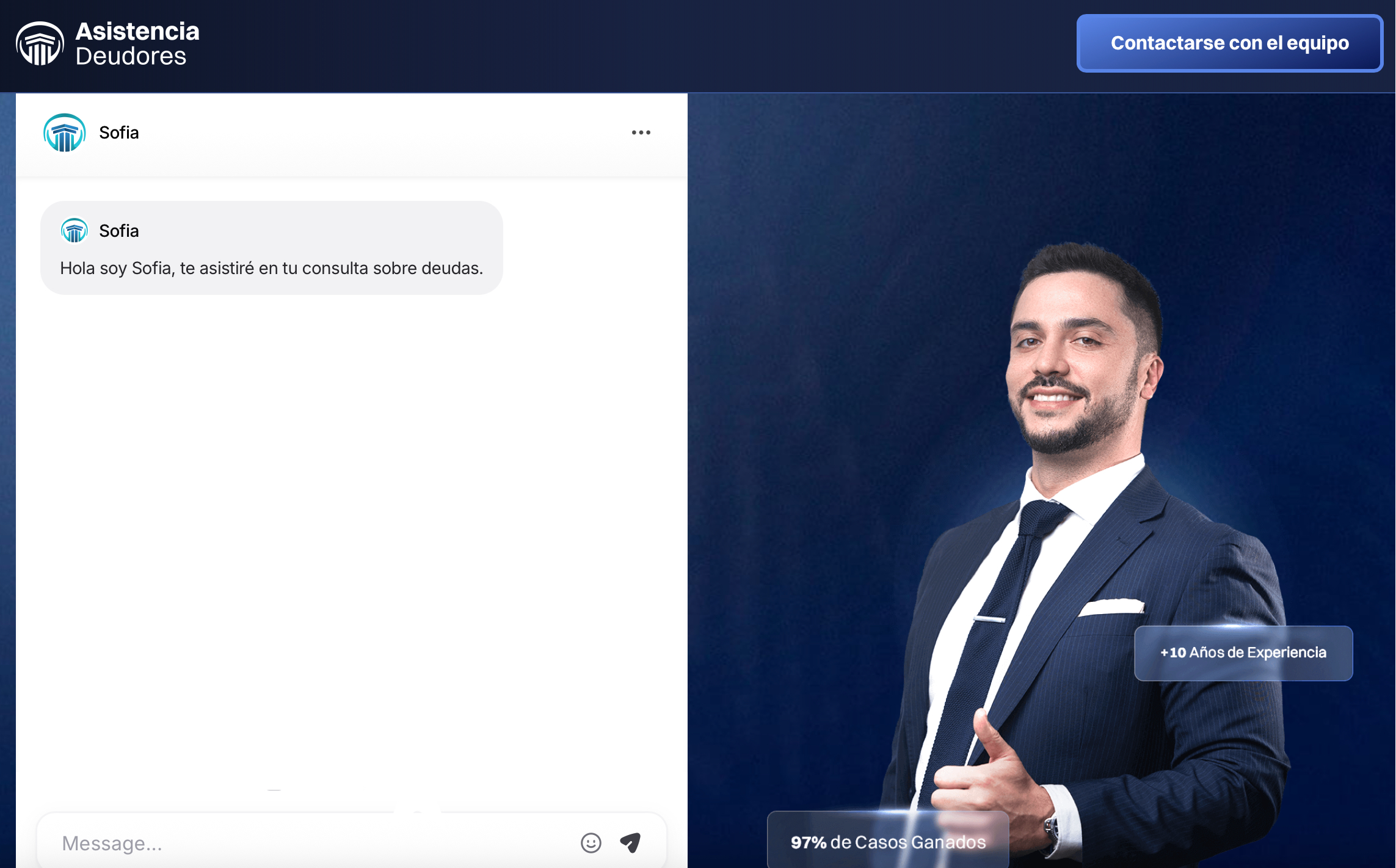Click the Asistencia Deudores column logo icon

[x=40, y=44]
